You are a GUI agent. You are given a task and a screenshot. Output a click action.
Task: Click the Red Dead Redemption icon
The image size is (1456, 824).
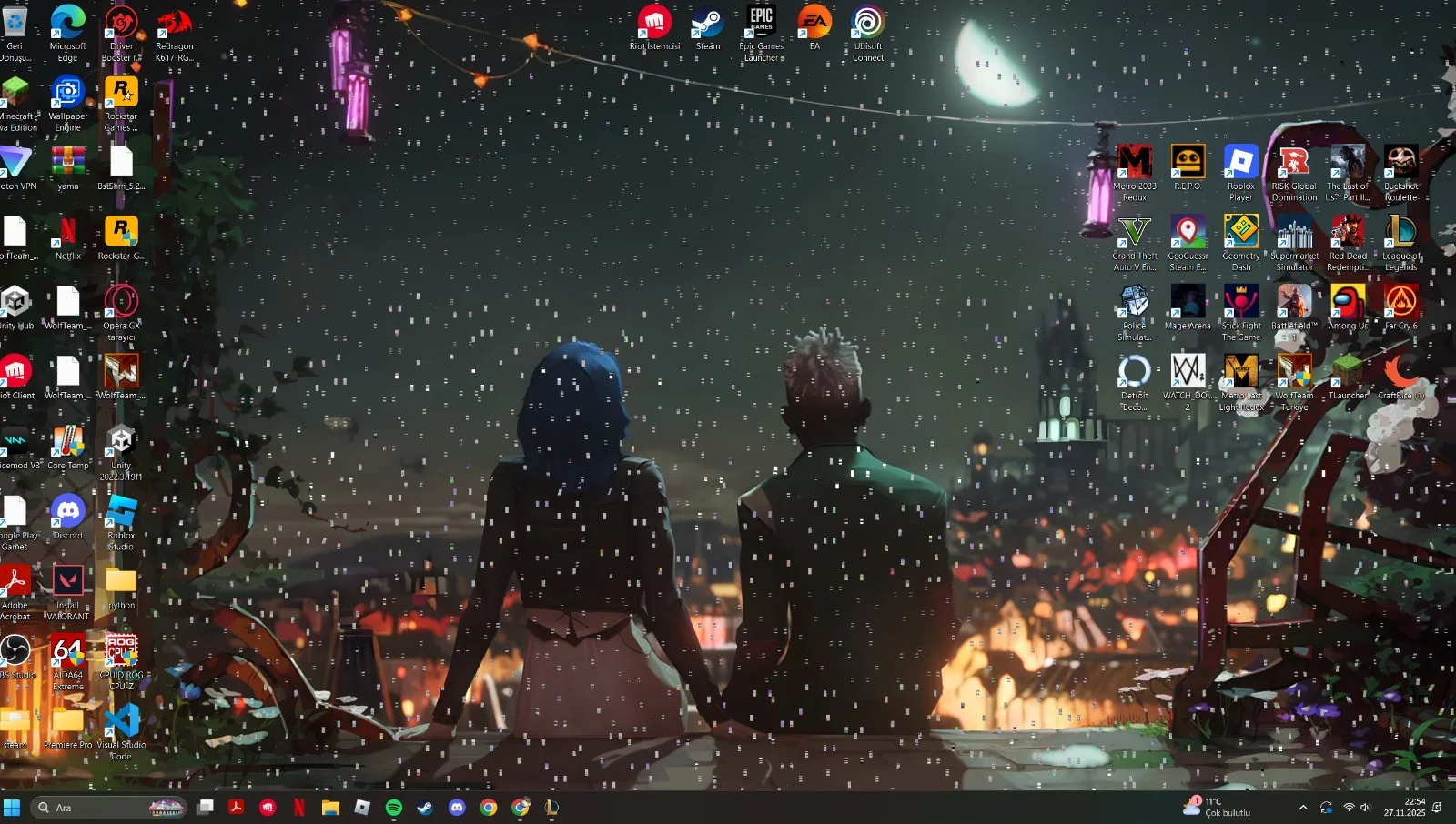tap(1348, 243)
